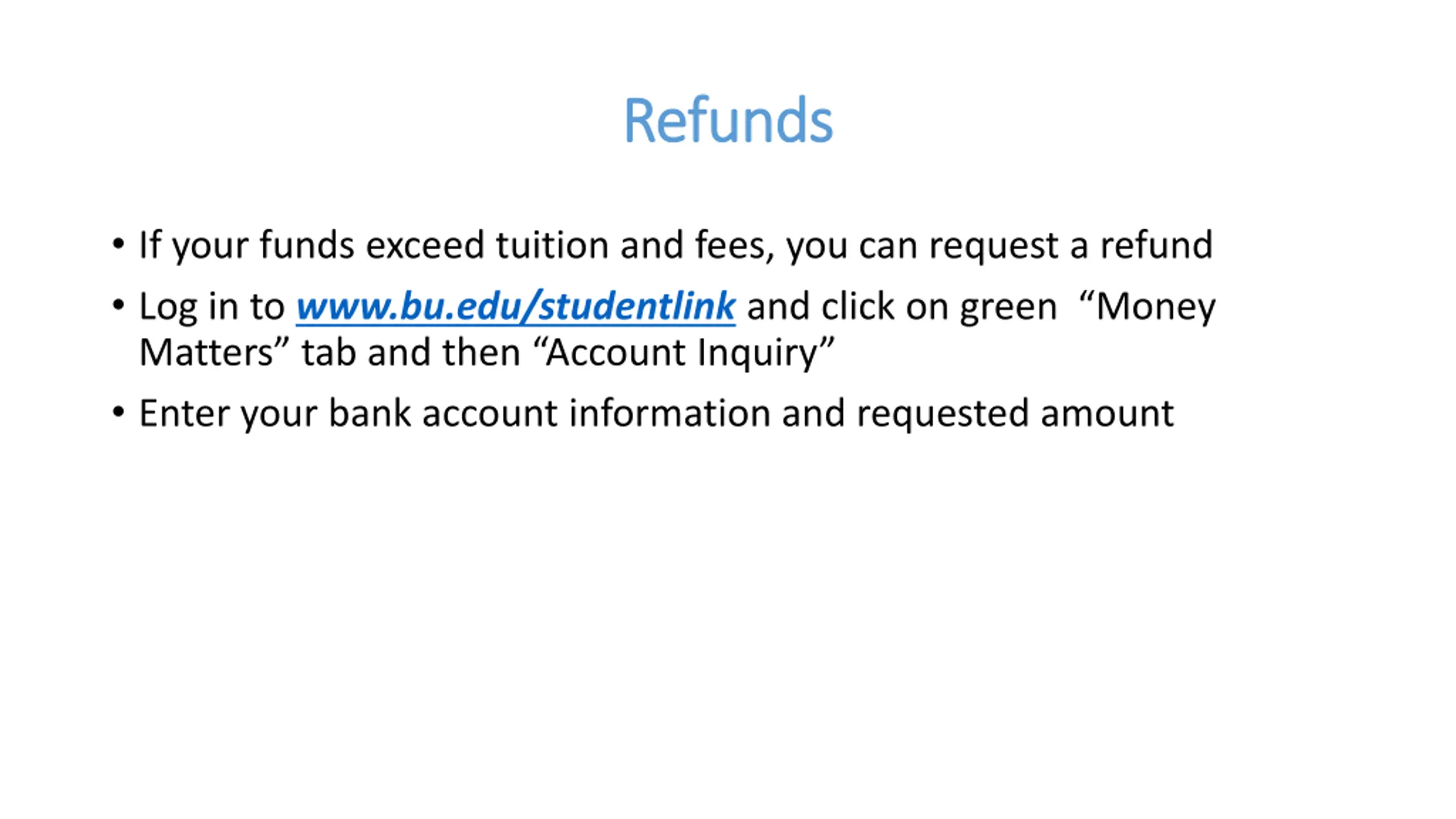Screen dimensions: 1456x819
Task: Click the bullet point before "Enter your bank"
Action: click(x=118, y=412)
